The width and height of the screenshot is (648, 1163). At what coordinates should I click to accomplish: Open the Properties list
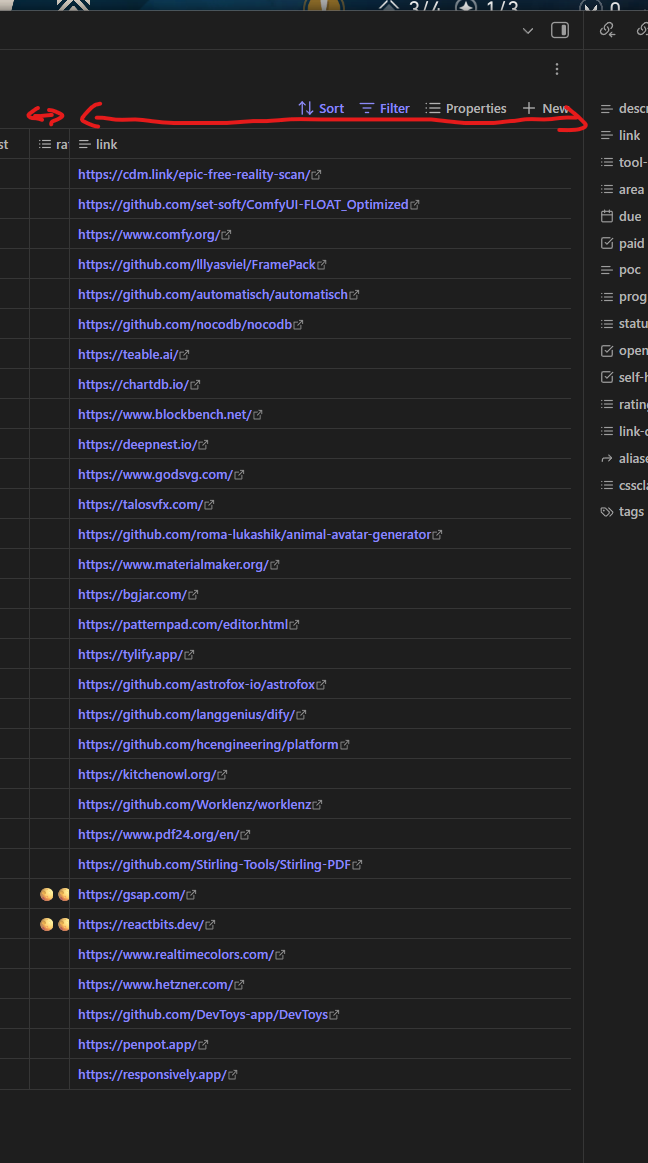(x=466, y=108)
